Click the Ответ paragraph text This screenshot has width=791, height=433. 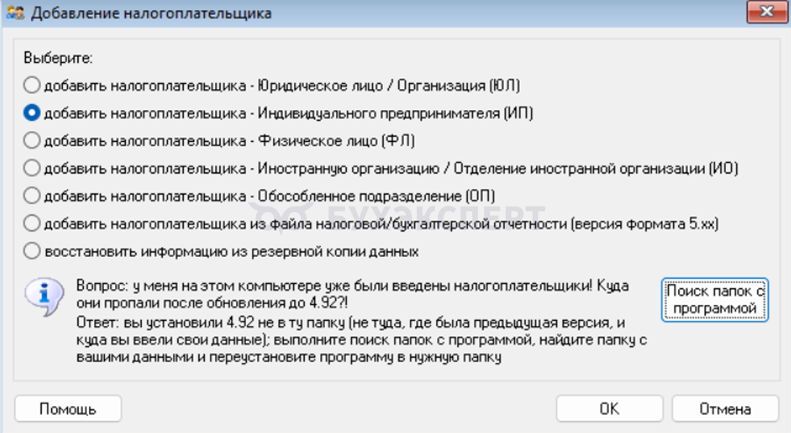(x=350, y=340)
